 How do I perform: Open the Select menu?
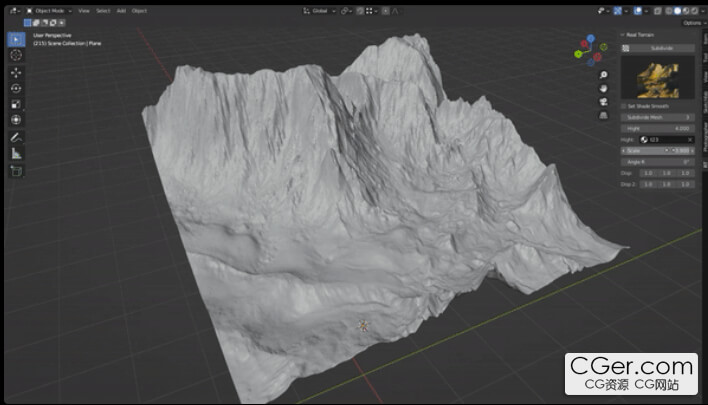point(103,11)
